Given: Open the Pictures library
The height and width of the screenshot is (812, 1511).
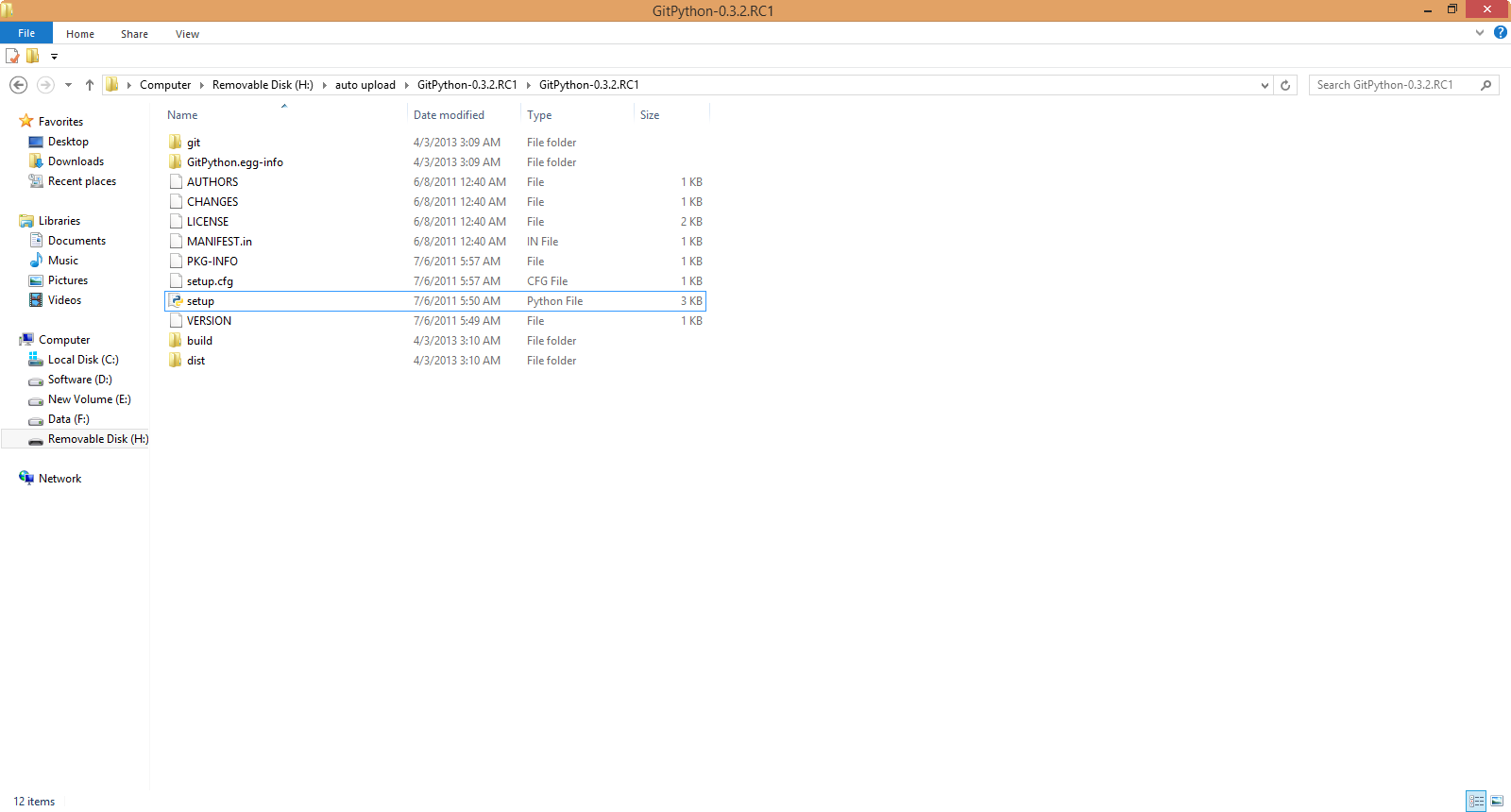Looking at the screenshot, I should 68,280.
